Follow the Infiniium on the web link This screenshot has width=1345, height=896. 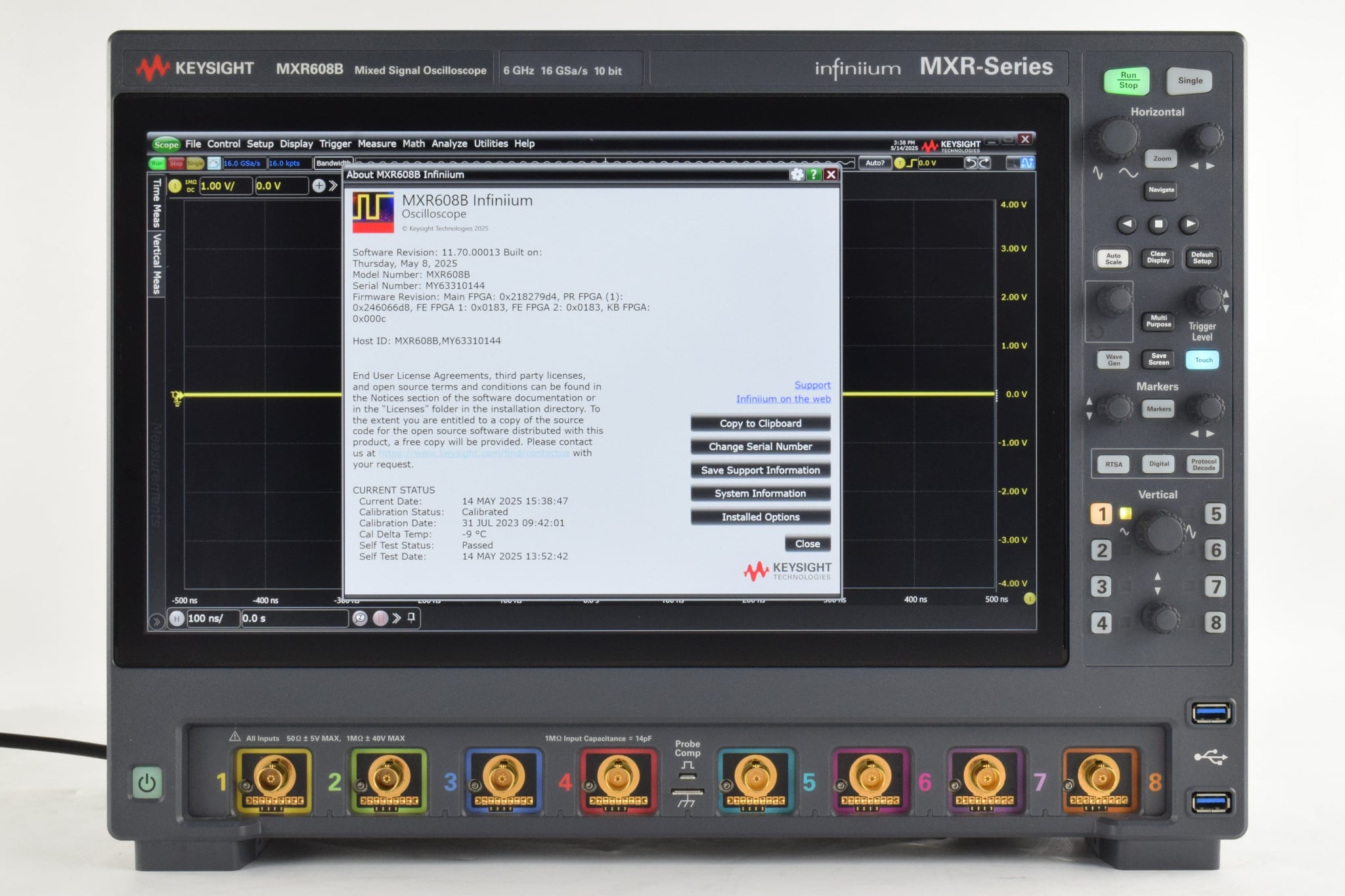click(782, 398)
